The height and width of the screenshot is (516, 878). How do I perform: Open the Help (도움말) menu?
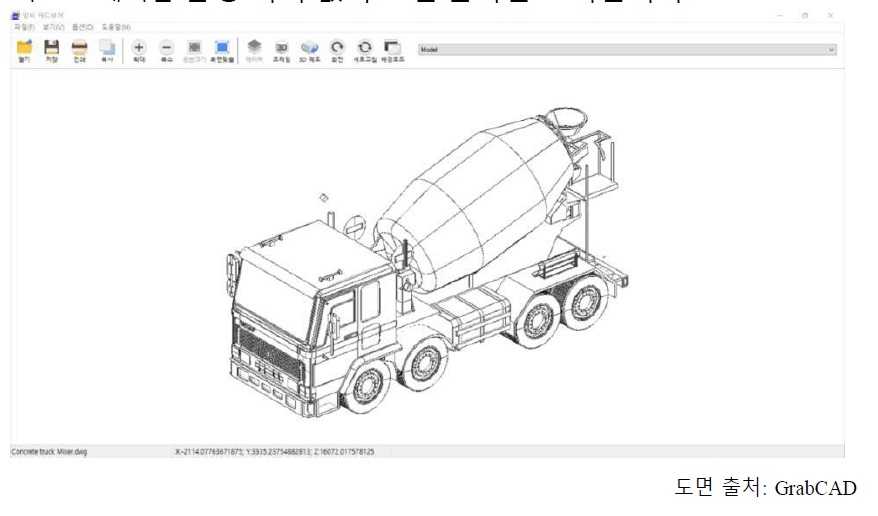(x=116, y=27)
